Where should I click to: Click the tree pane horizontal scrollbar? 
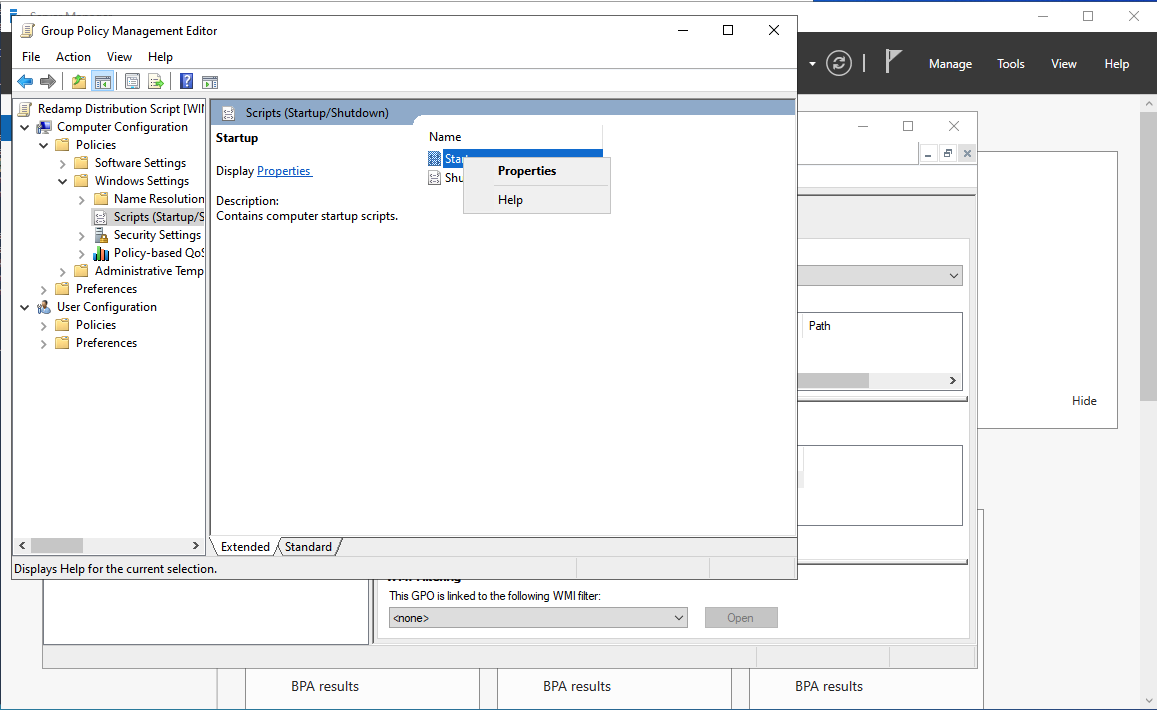tap(110, 546)
